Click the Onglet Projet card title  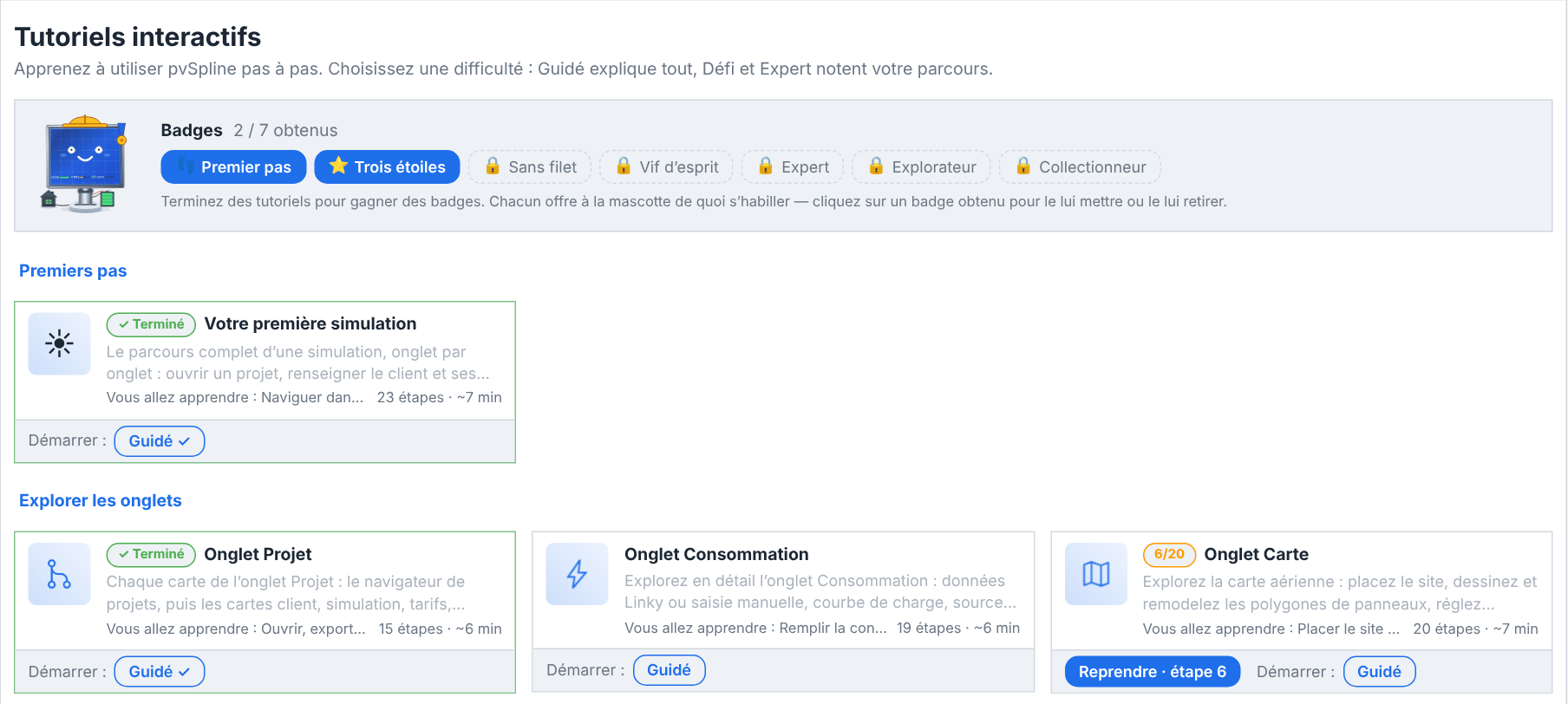tap(258, 554)
